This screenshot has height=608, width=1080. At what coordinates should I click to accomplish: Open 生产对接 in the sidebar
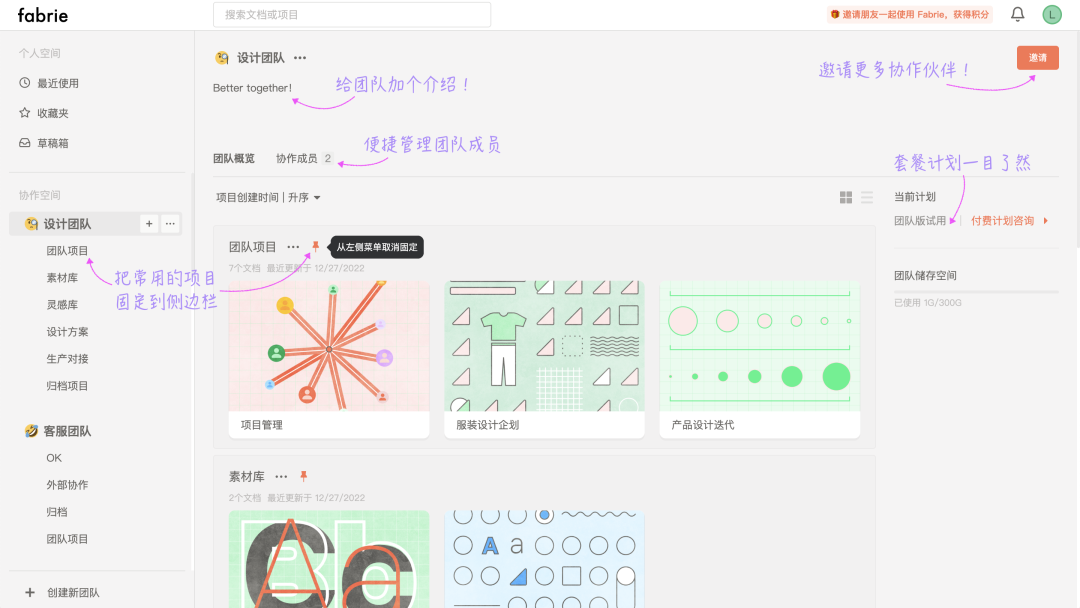coord(67,359)
